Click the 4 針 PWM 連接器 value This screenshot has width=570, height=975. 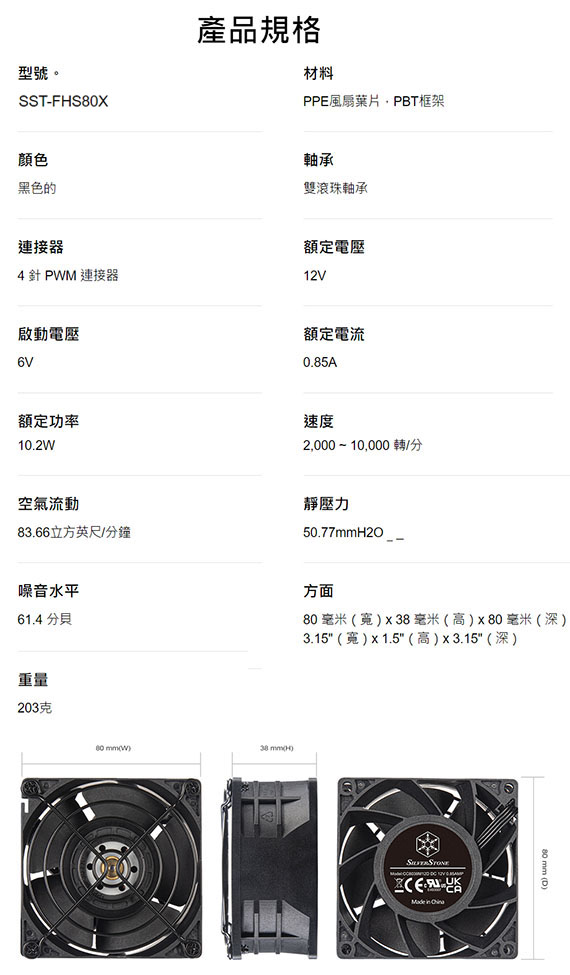[68, 275]
